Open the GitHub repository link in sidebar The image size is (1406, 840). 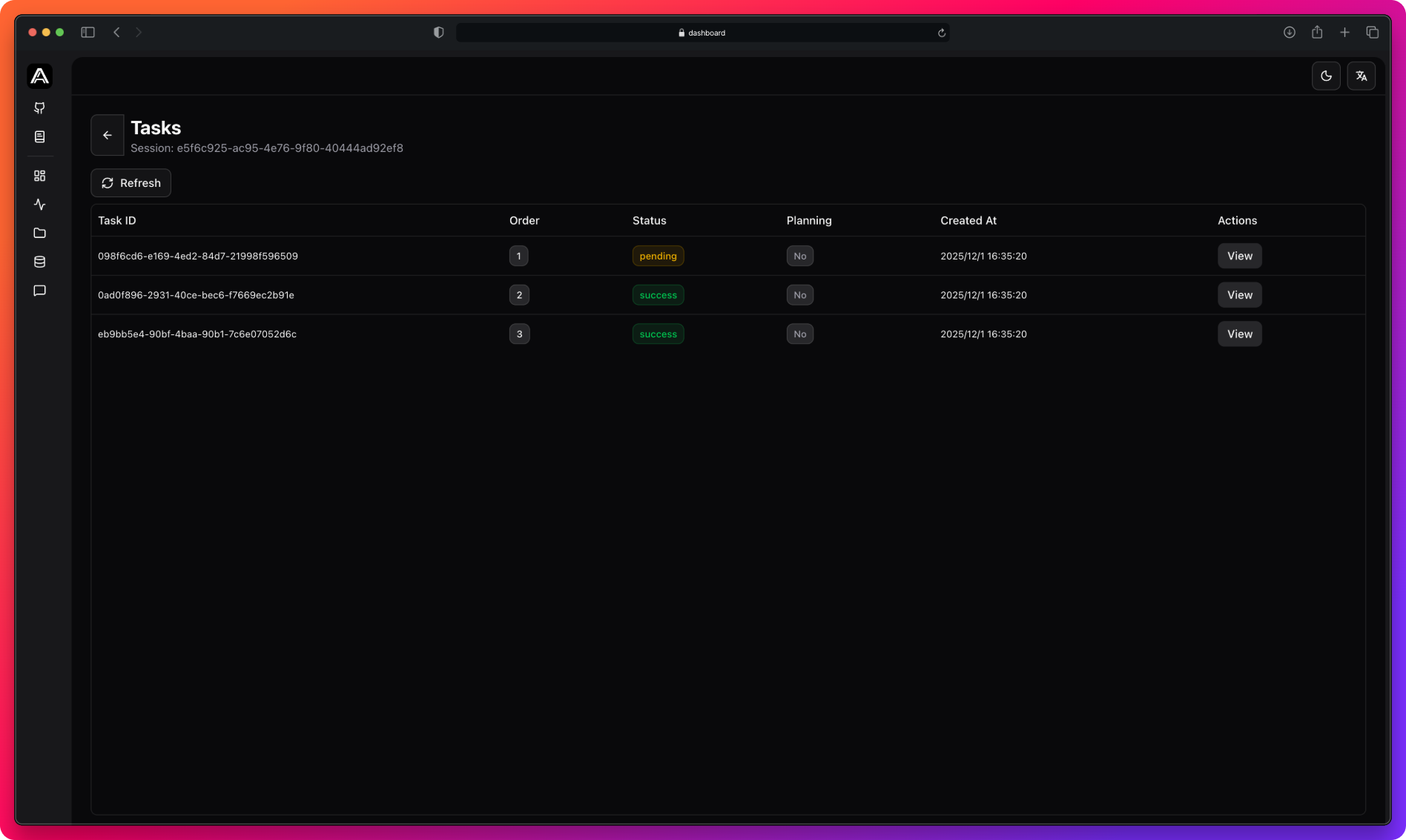(x=40, y=108)
